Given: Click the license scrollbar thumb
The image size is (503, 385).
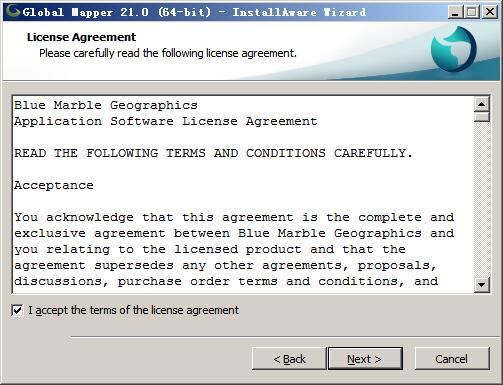Looking at the screenshot, I should coord(482,117).
